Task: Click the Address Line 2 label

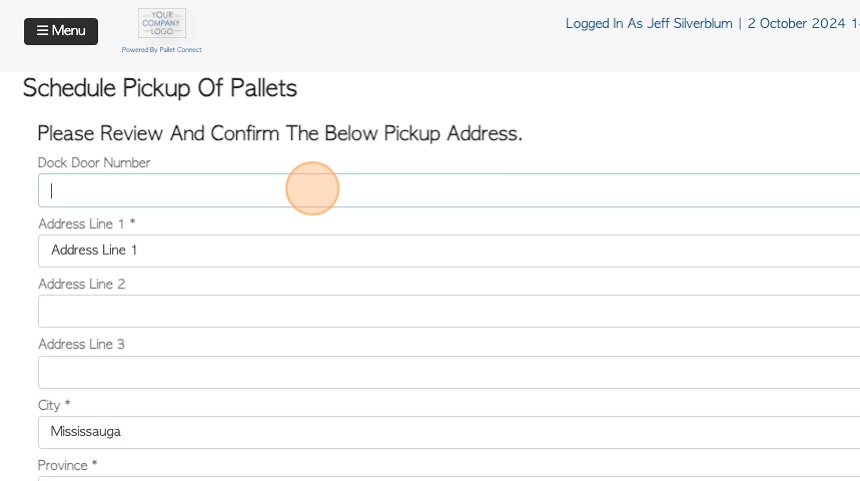Action: point(82,284)
